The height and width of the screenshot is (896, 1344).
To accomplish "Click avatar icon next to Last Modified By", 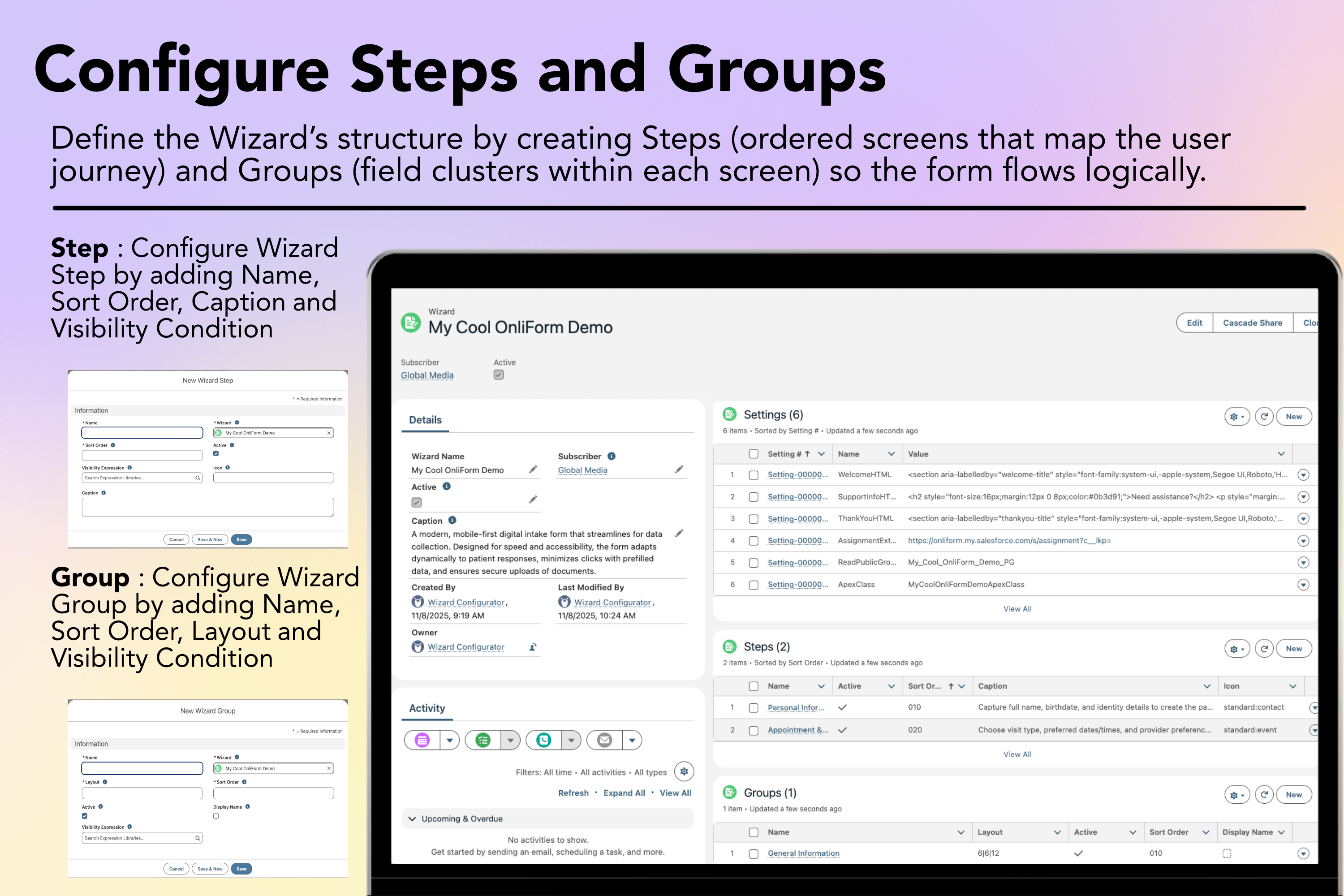I will 564,602.
